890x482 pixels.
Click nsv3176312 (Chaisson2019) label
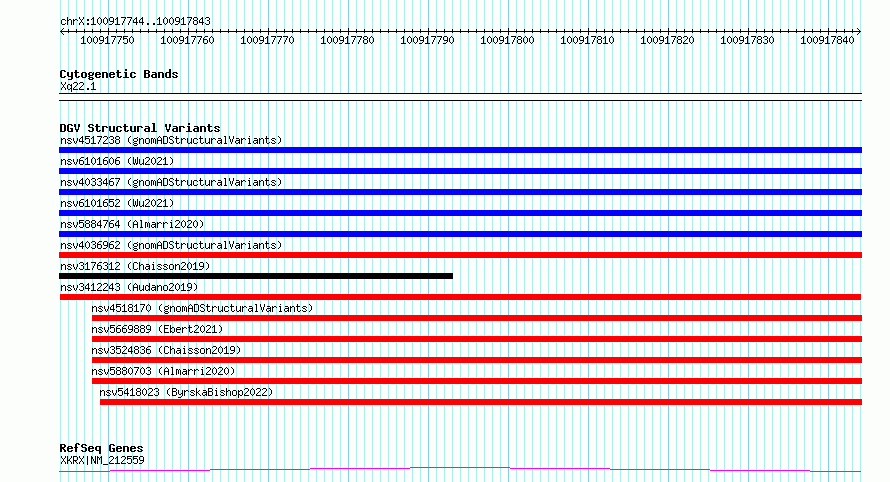pyautogui.click(x=135, y=266)
